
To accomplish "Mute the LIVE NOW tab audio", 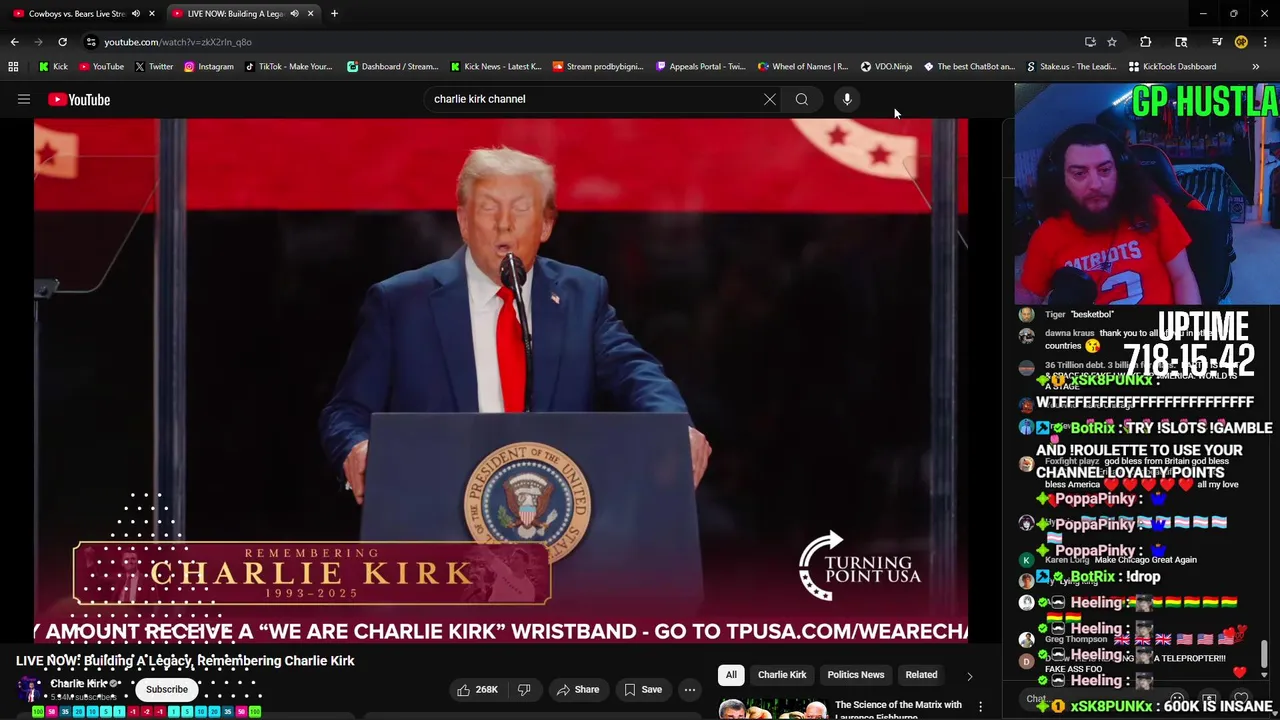I will tap(294, 14).
